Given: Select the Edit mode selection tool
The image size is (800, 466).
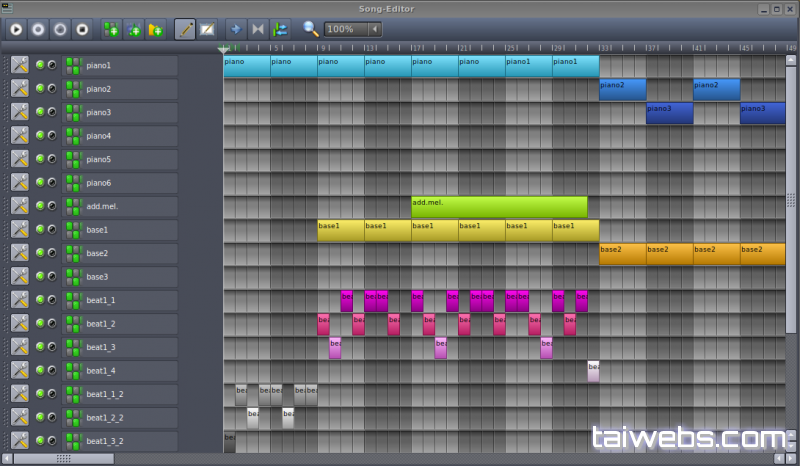Looking at the screenshot, I should (207, 30).
